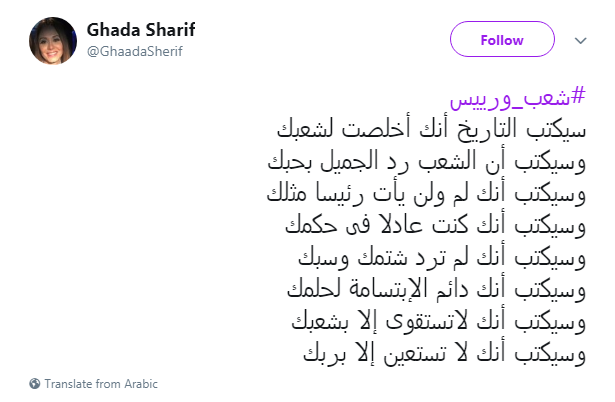Image resolution: width=615 pixels, height=402 pixels.
Task: Open the purple #شعب_ورييس hashtag
Action: tap(517, 98)
